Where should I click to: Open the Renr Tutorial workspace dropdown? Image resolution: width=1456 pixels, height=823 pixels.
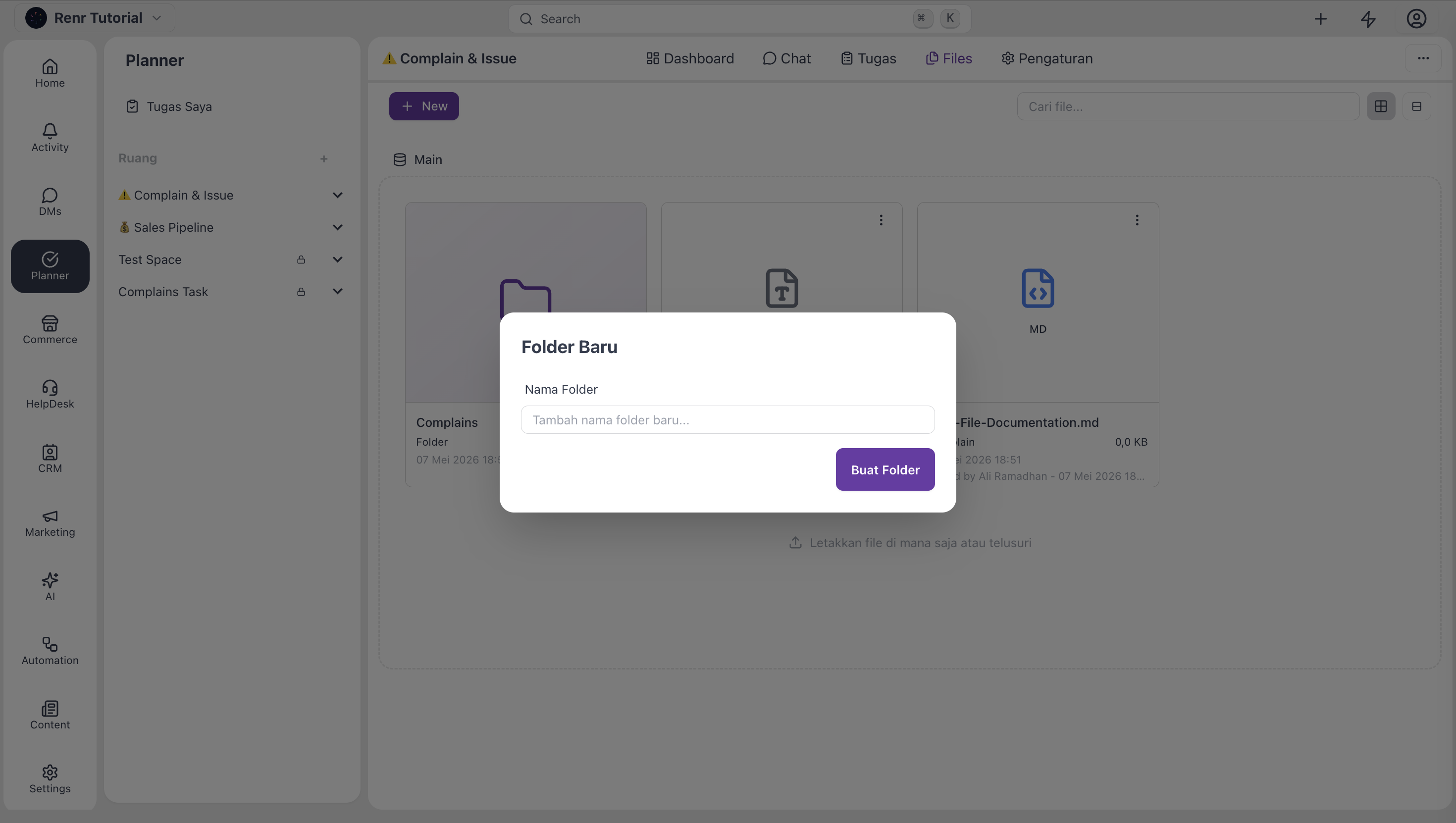point(95,18)
